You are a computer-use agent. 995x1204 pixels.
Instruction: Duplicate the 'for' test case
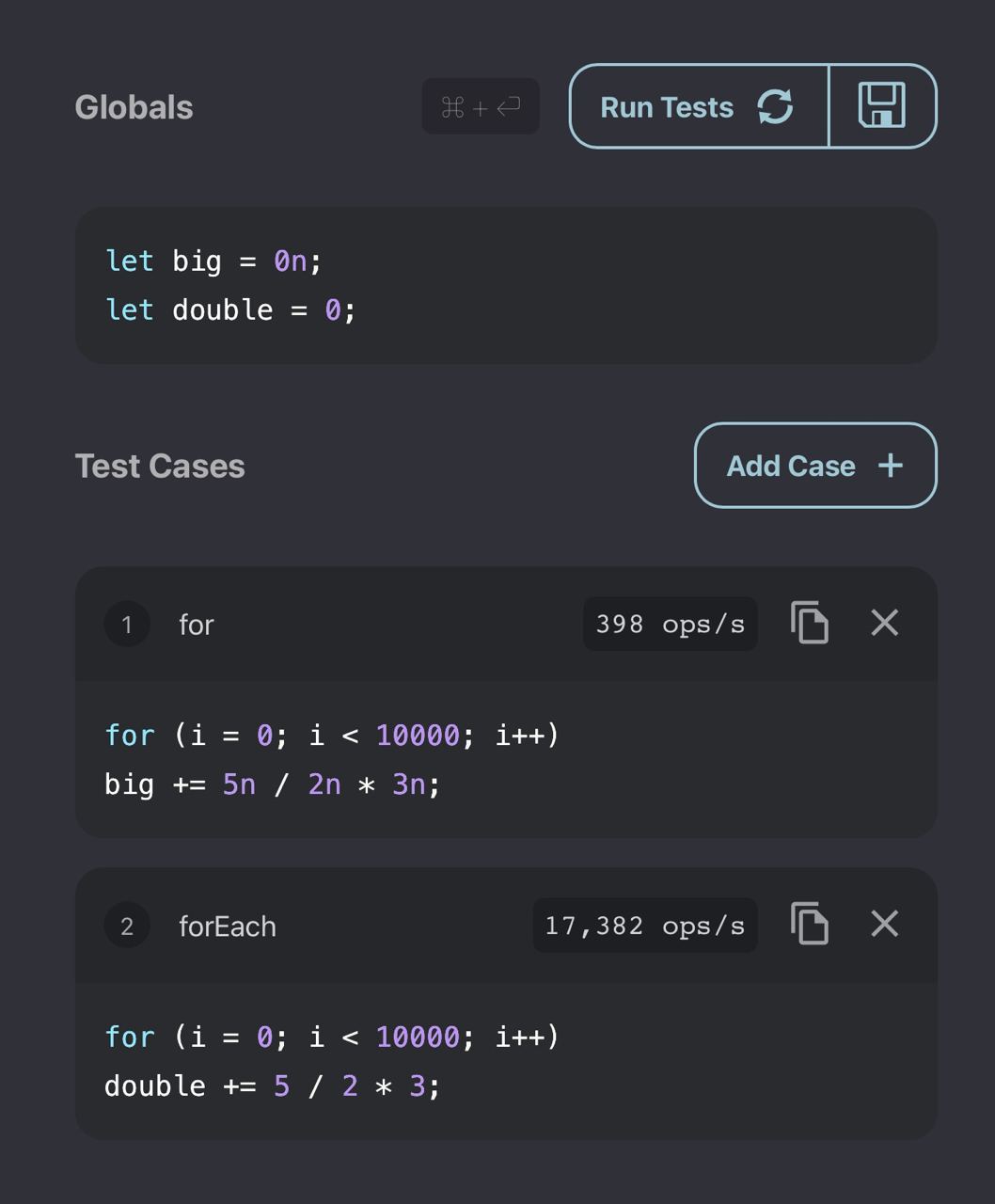810,623
